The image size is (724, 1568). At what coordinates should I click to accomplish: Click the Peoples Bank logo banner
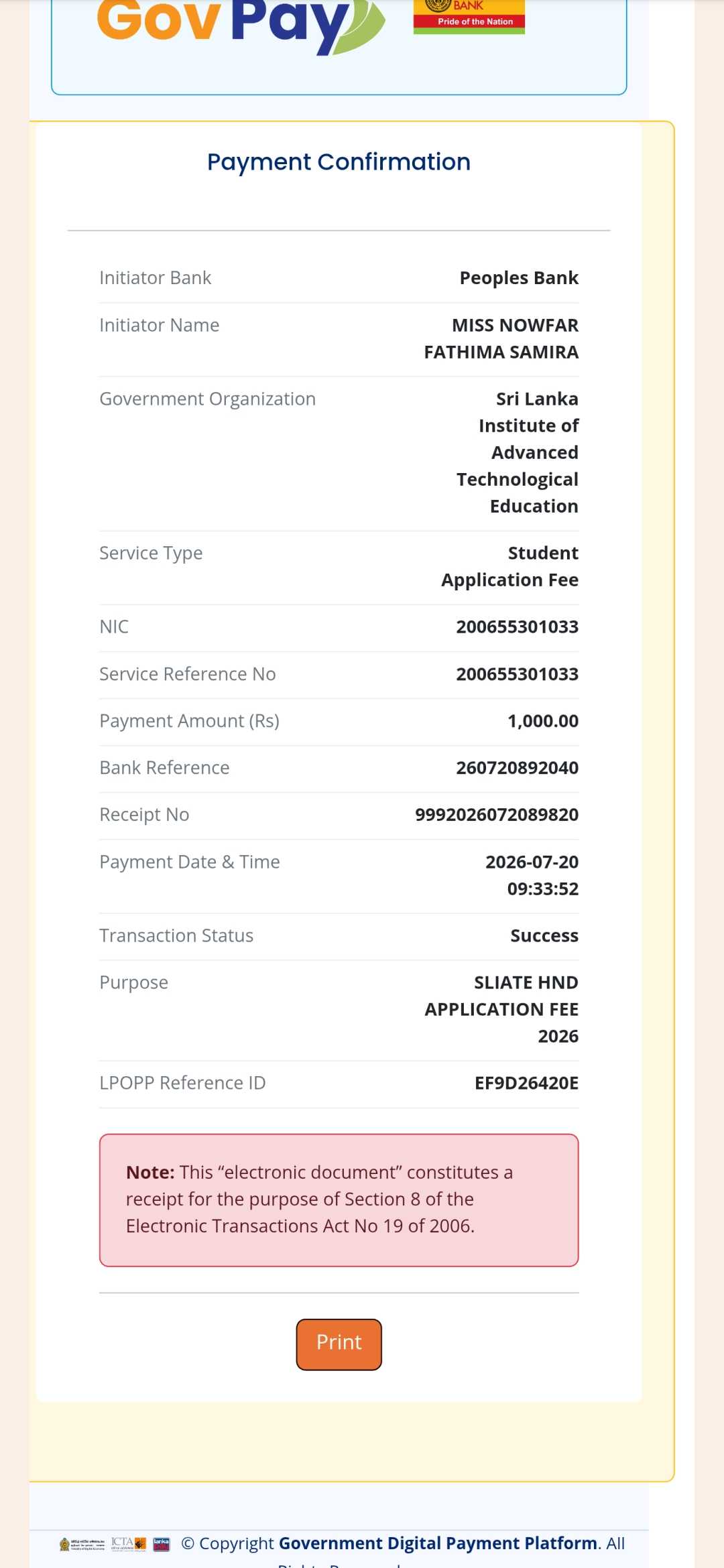point(469,16)
